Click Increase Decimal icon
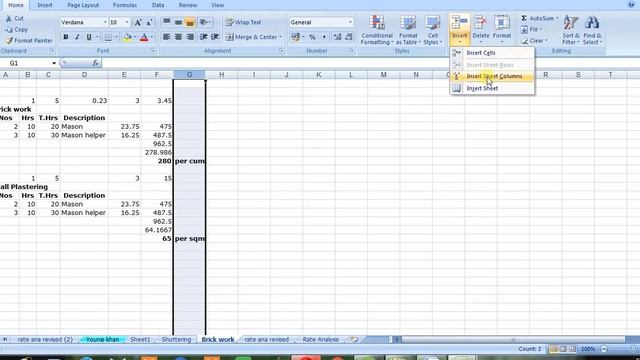 pyautogui.click(x=337, y=37)
